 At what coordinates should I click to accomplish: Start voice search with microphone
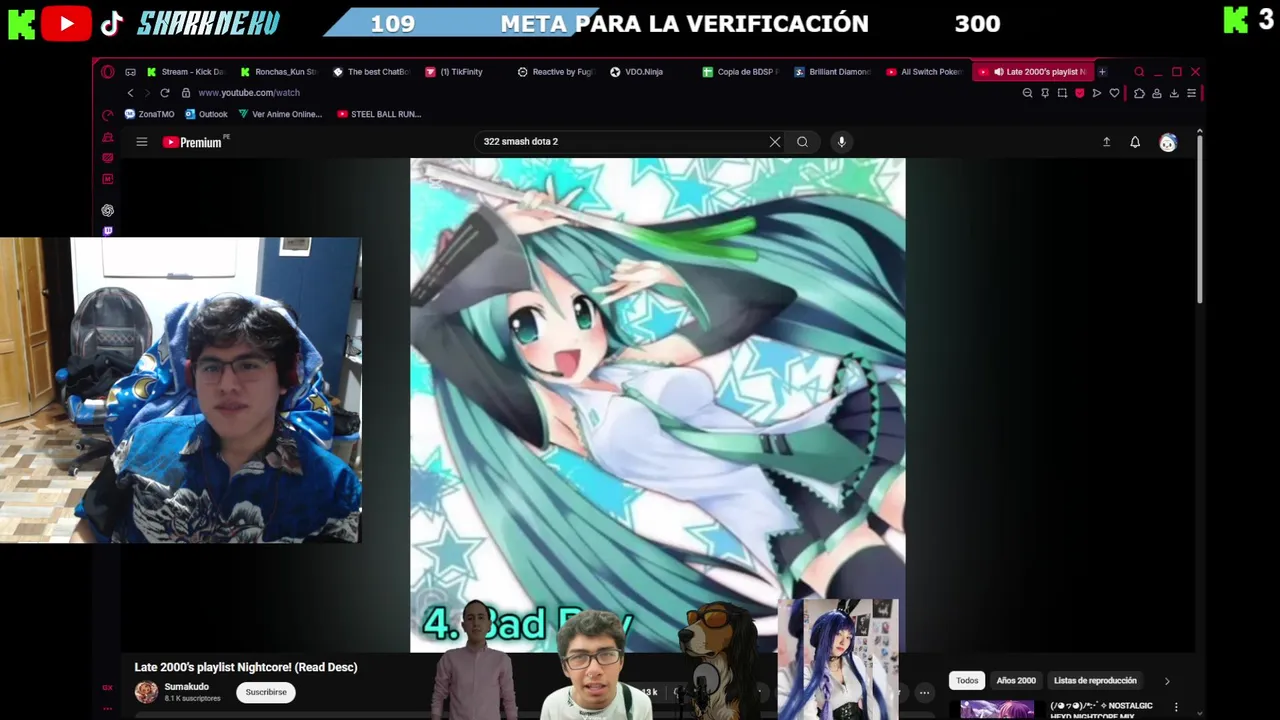point(842,142)
